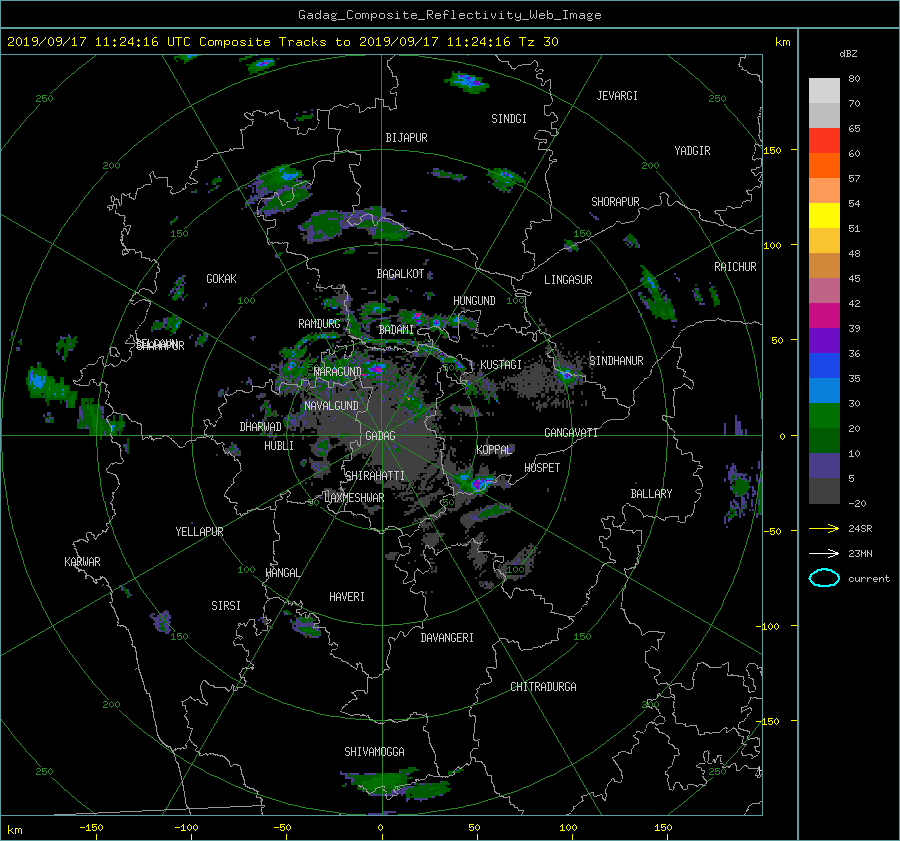The height and width of the screenshot is (841, 900).
Task: Click the GOKAK label
Action: coord(221,278)
